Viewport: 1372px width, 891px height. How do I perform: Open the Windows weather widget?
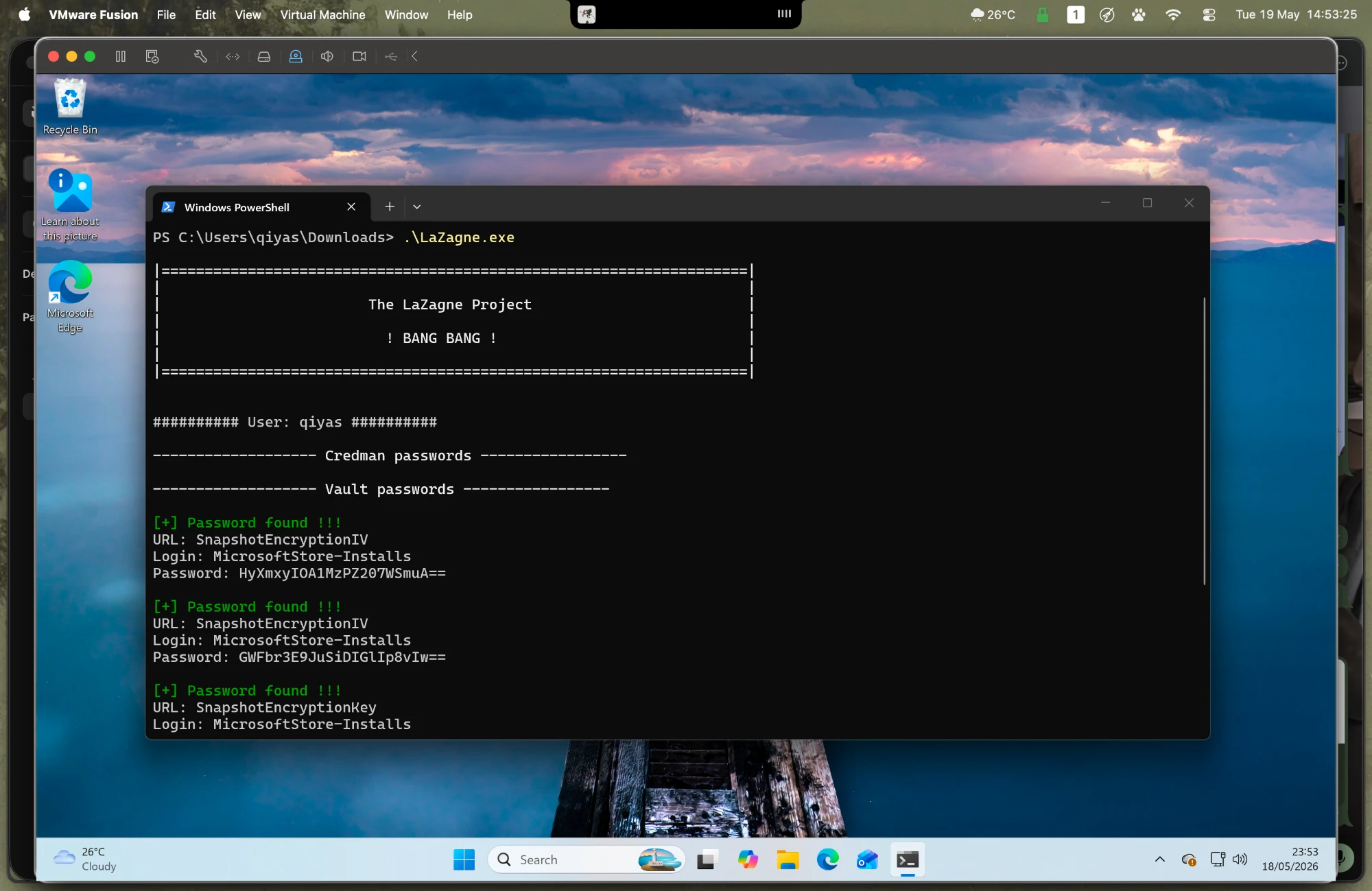pyautogui.click(x=85, y=859)
